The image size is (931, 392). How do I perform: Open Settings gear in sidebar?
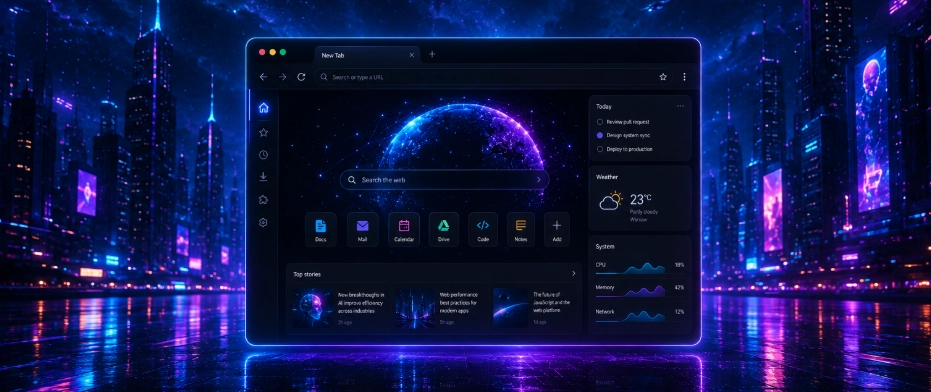pyautogui.click(x=264, y=222)
